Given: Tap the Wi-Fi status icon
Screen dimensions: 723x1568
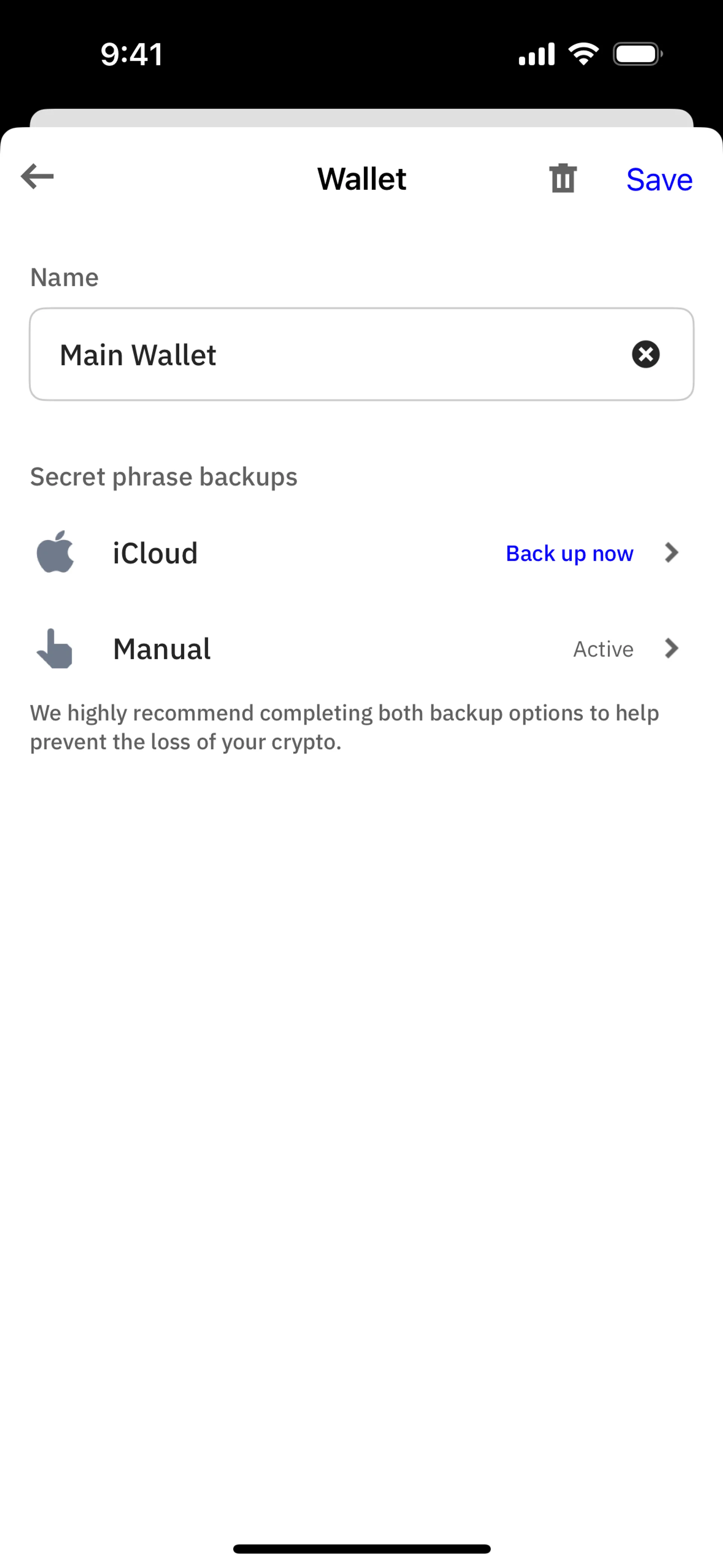Looking at the screenshot, I should pyautogui.click(x=583, y=54).
